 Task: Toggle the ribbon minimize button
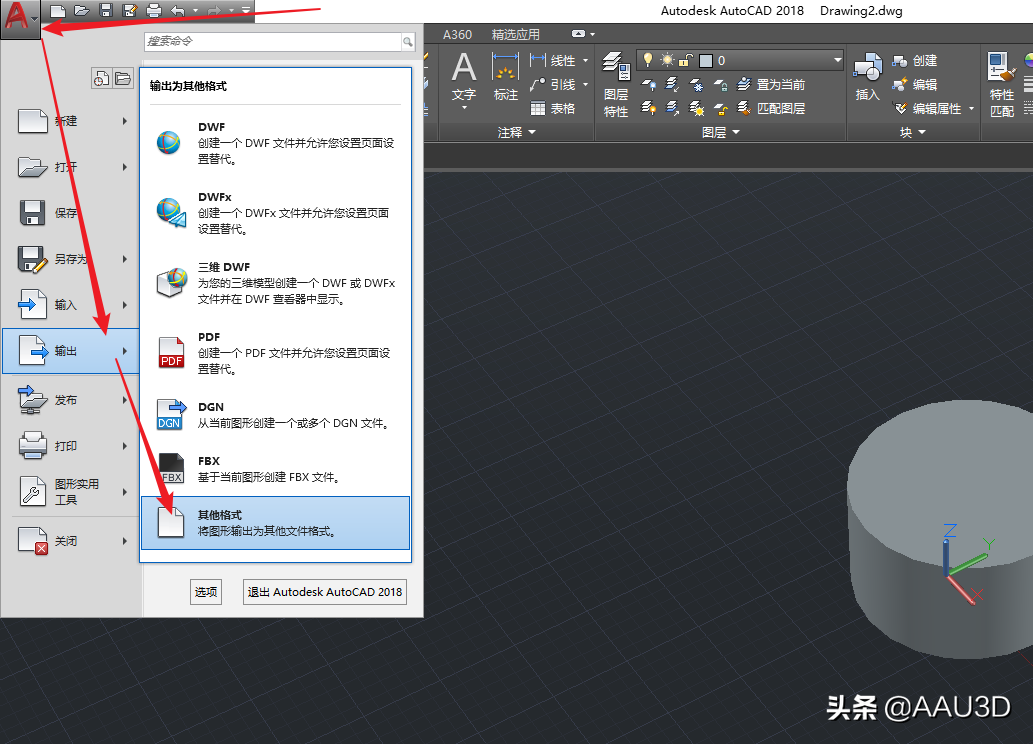tap(578, 34)
